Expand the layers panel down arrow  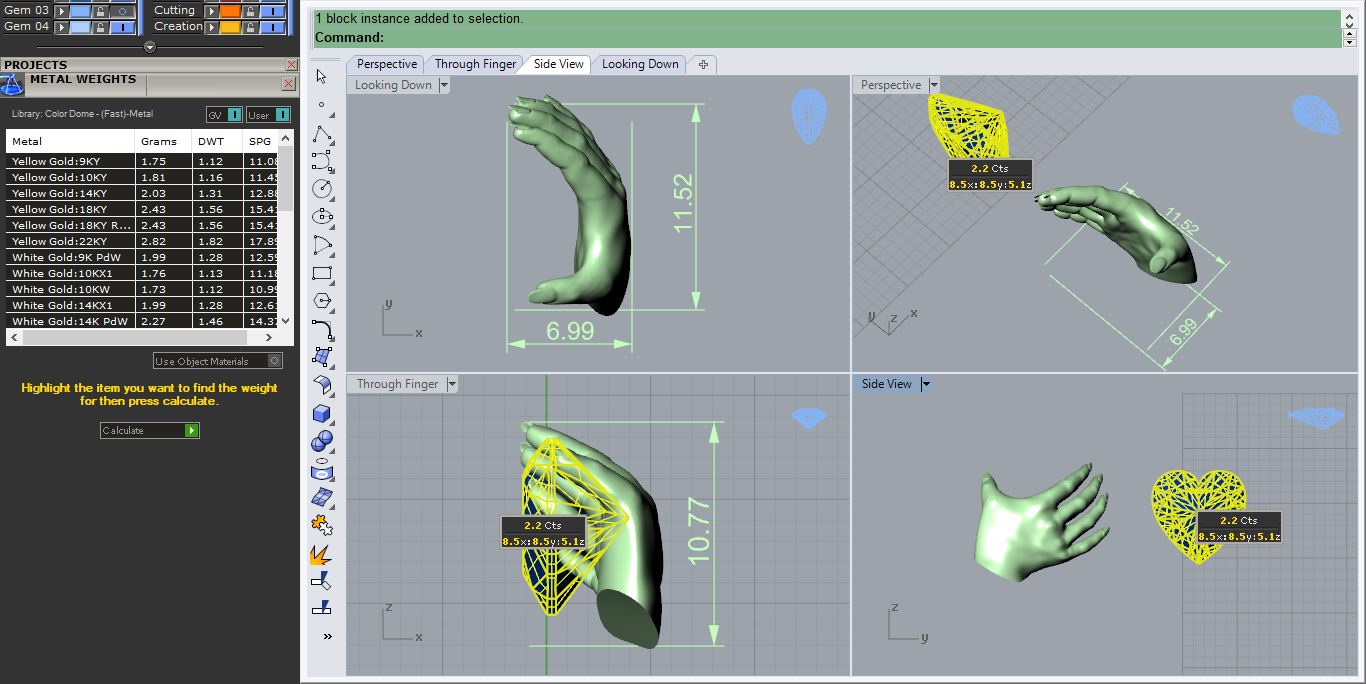(150, 47)
